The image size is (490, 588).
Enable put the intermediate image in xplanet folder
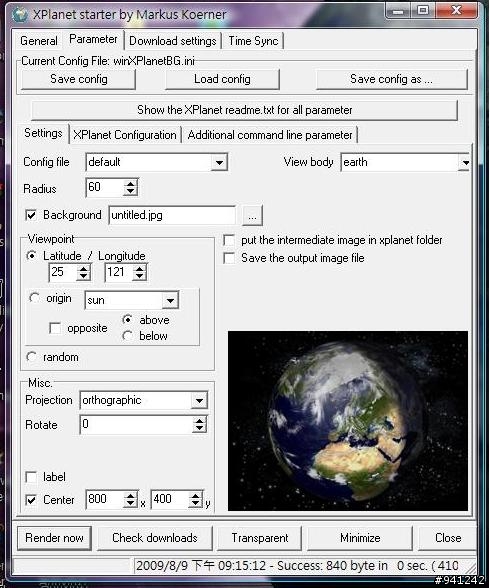tap(229, 240)
